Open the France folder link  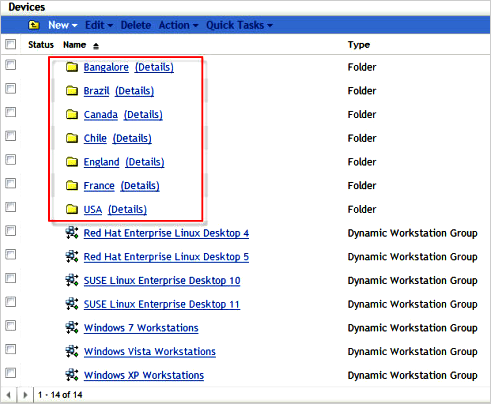coord(99,185)
